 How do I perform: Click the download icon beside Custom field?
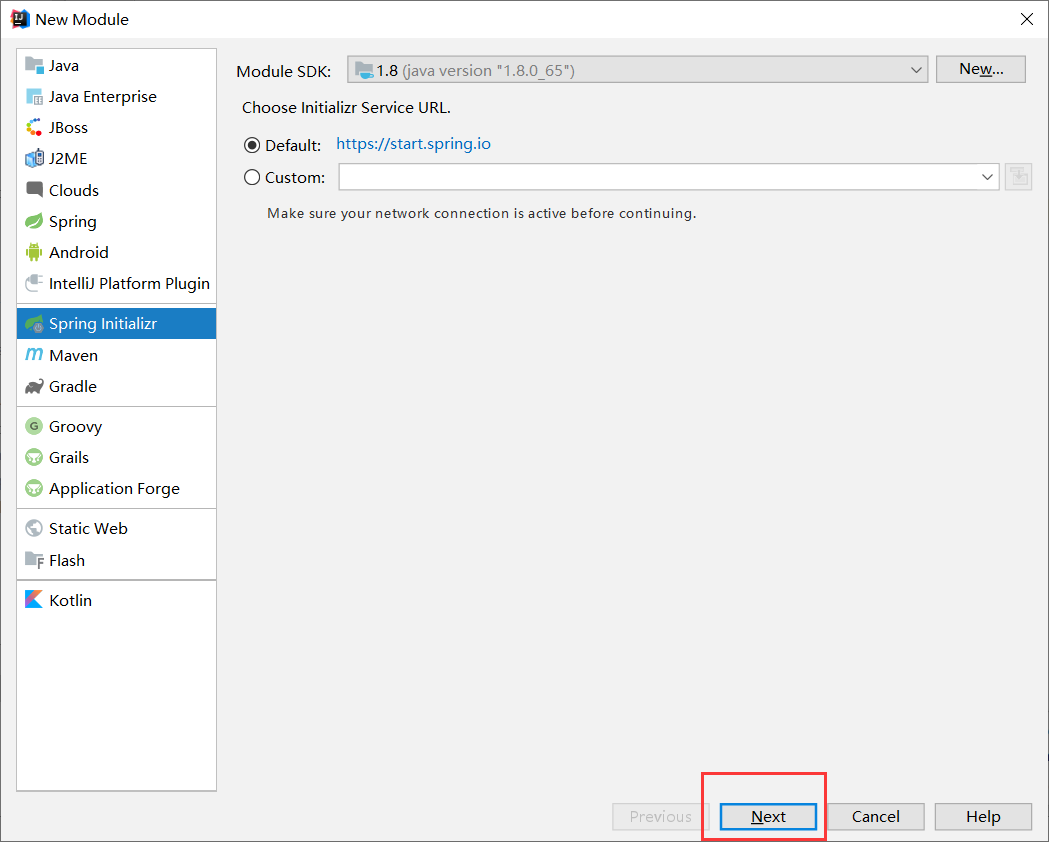click(1018, 177)
